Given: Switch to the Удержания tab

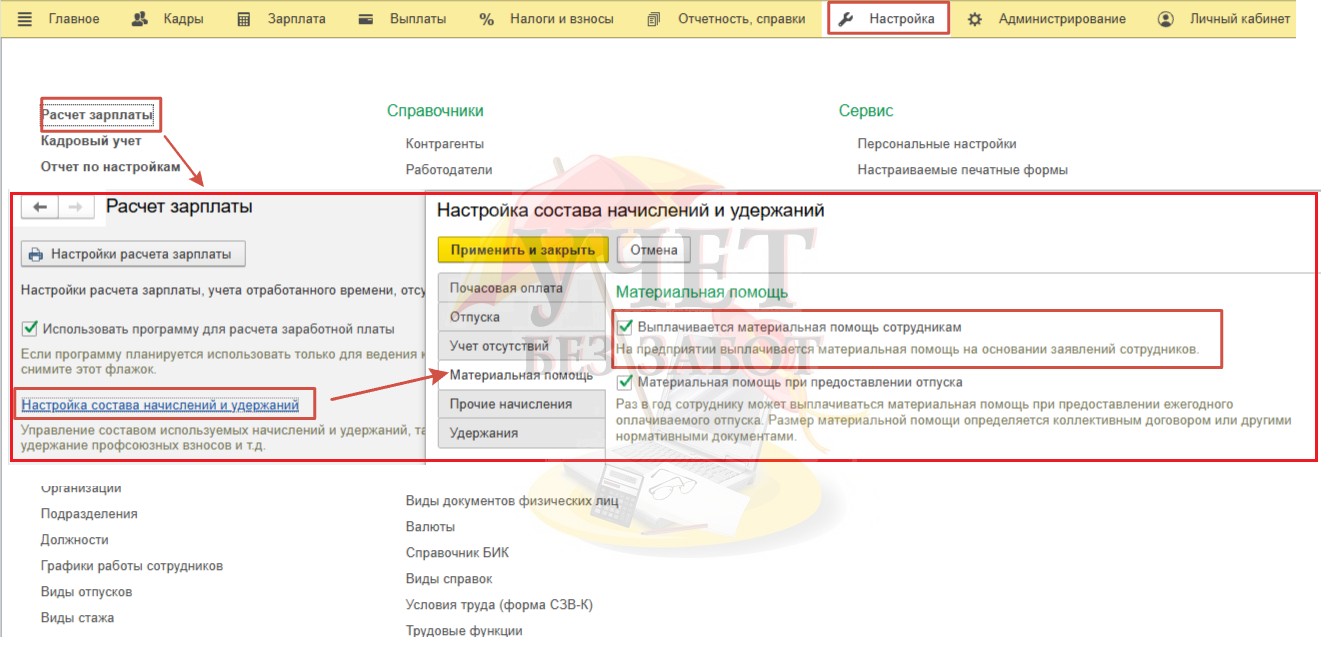Looking at the screenshot, I should pyautogui.click(x=521, y=433).
